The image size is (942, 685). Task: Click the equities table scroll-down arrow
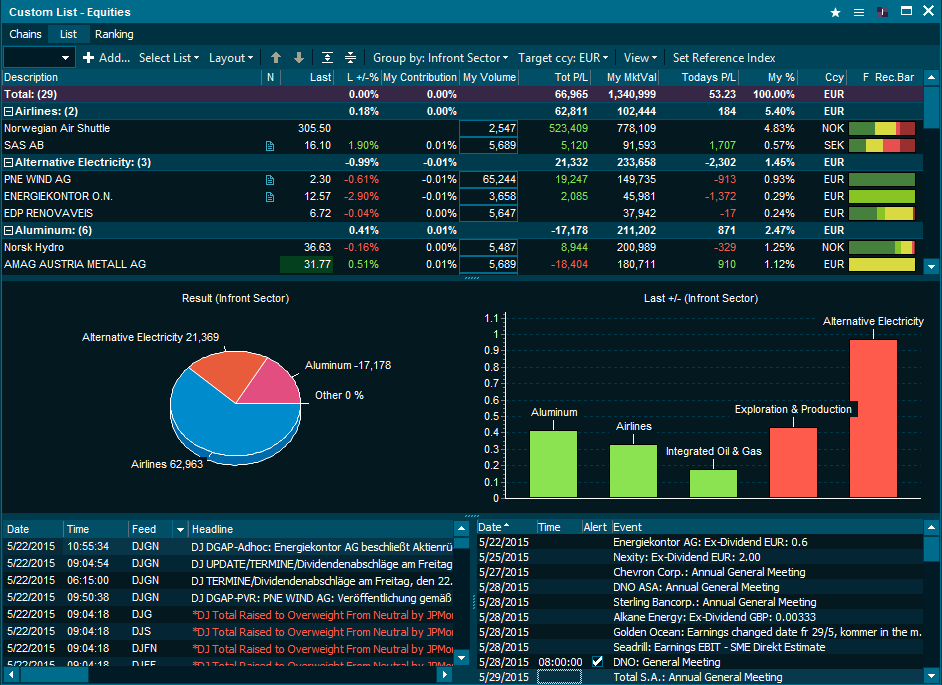point(931,266)
